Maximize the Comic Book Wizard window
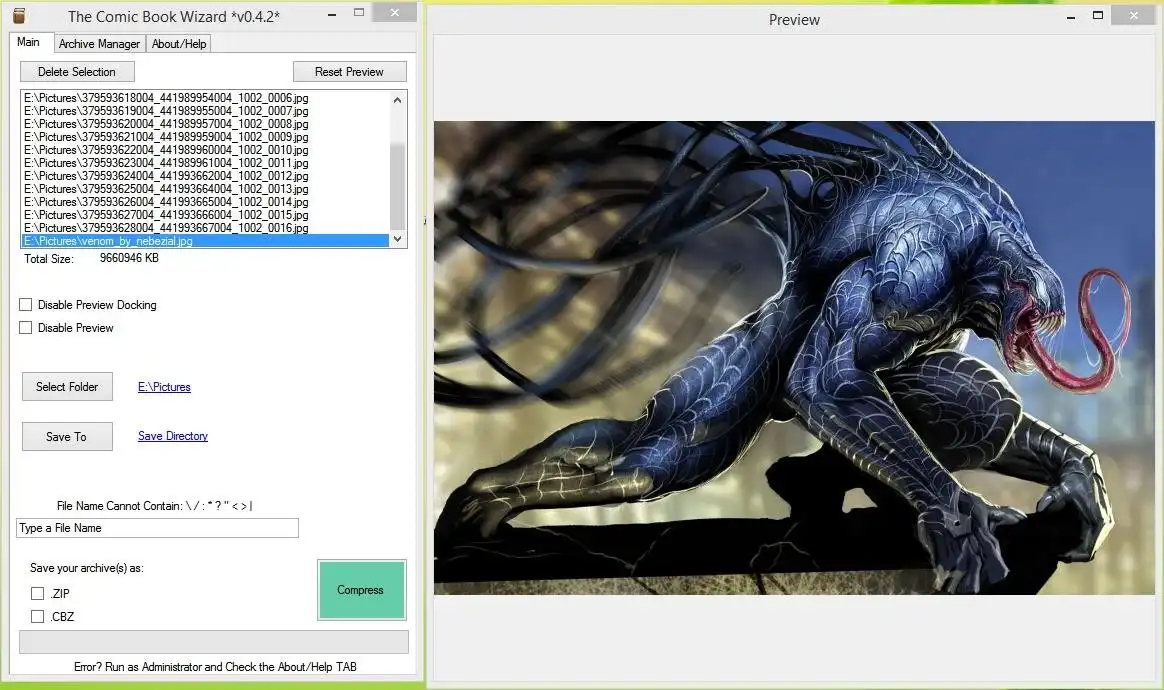Image resolution: width=1164 pixels, height=690 pixels. tap(359, 13)
